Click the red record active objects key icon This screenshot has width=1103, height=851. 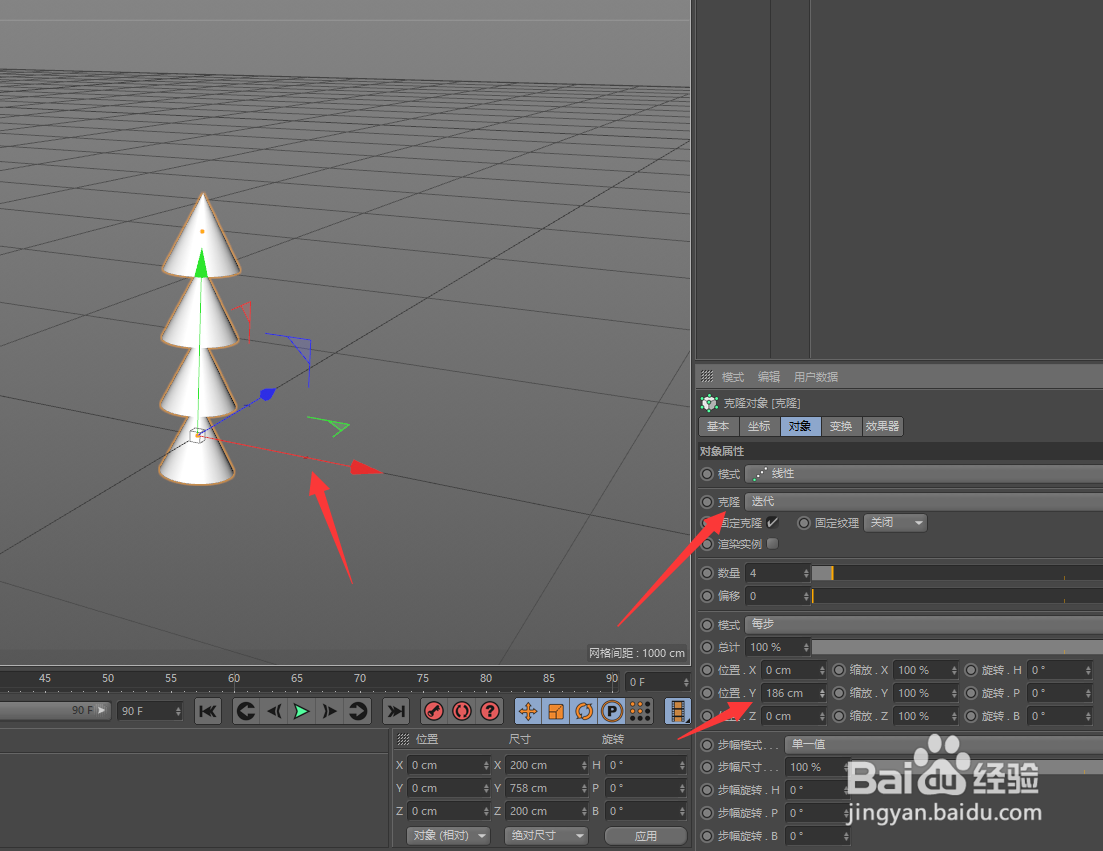[x=434, y=711]
